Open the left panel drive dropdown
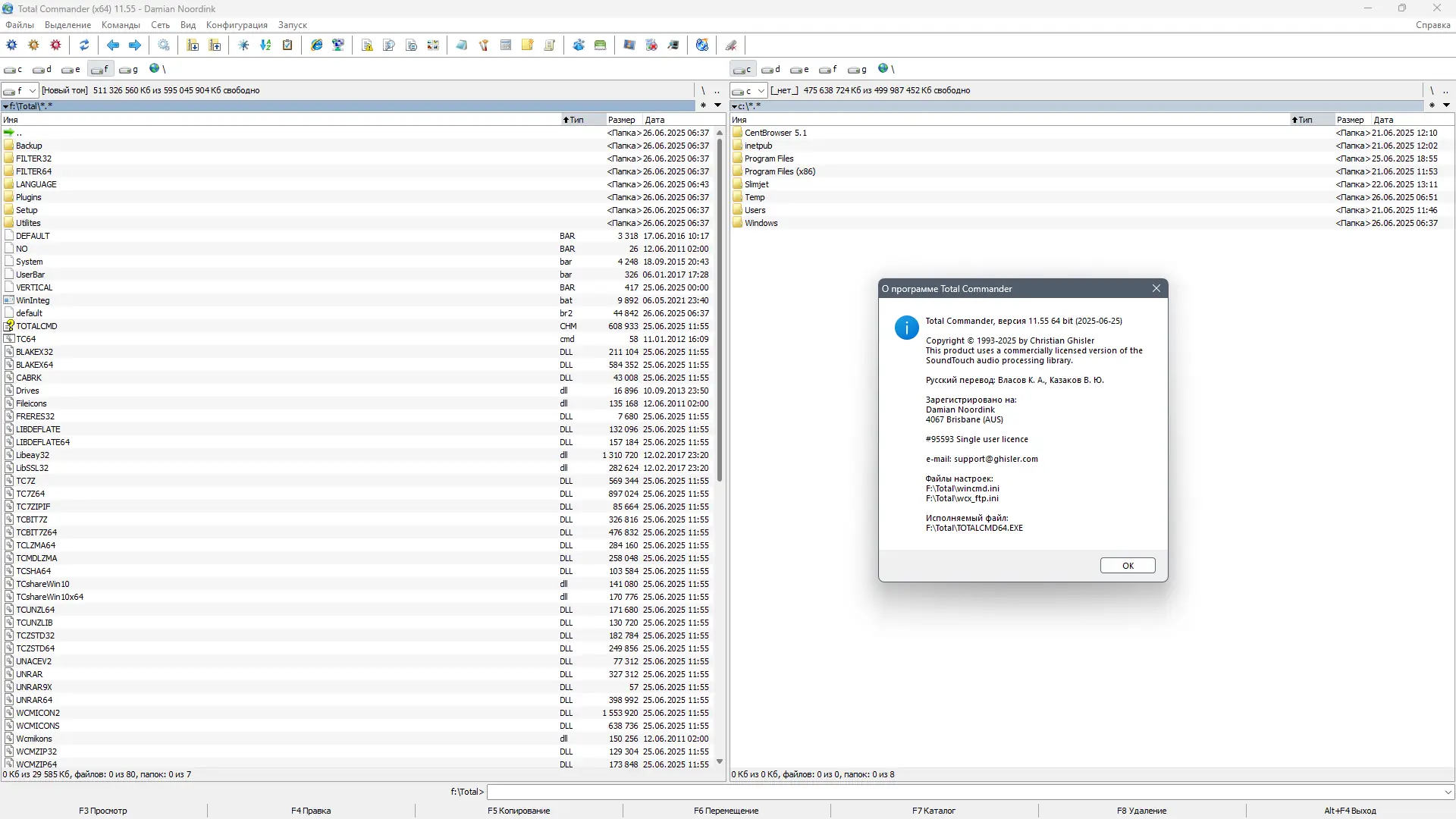This screenshot has width=1456, height=819. tap(32, 90)
